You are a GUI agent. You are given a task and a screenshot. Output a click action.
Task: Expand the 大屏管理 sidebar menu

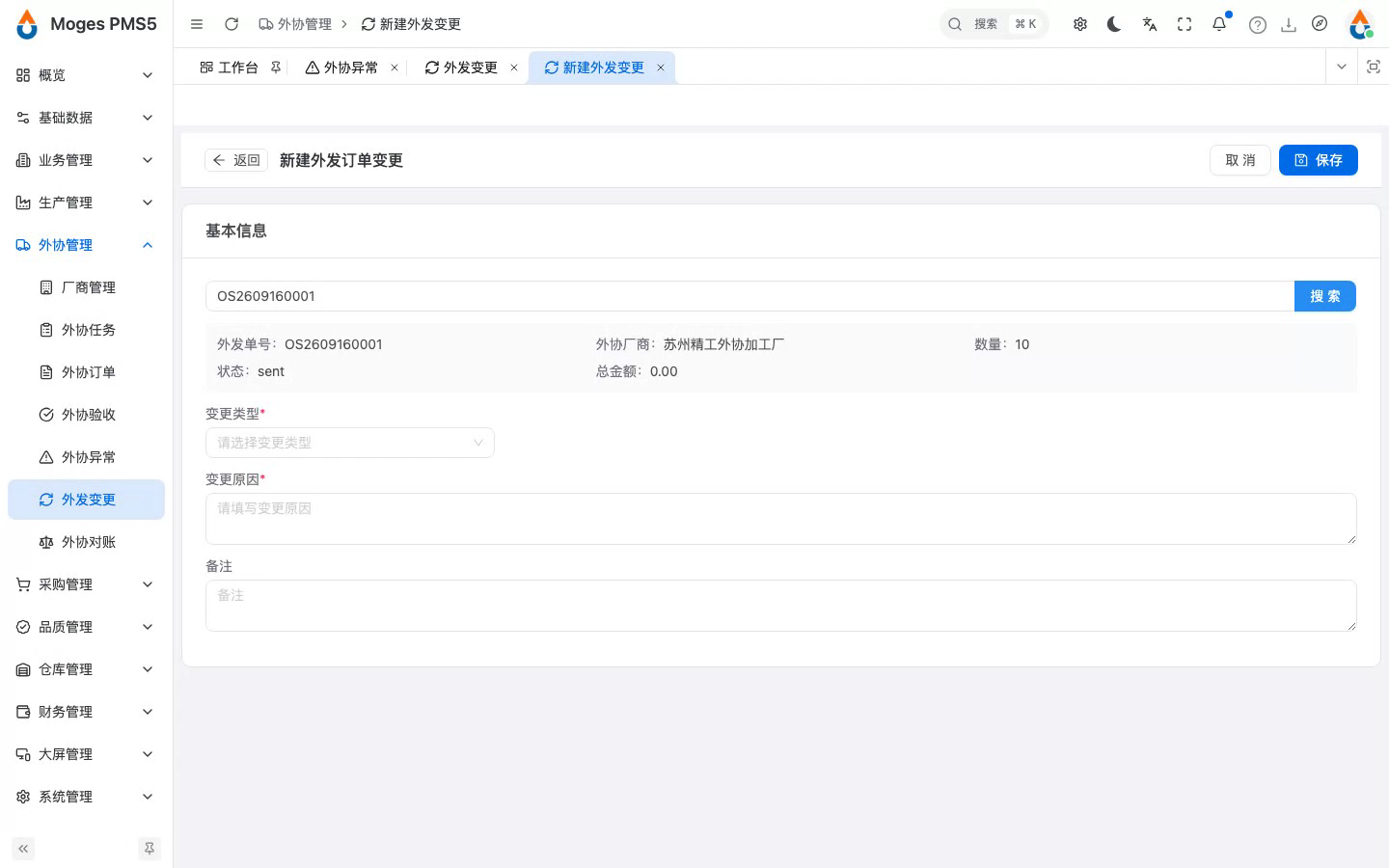coord(86,754)
